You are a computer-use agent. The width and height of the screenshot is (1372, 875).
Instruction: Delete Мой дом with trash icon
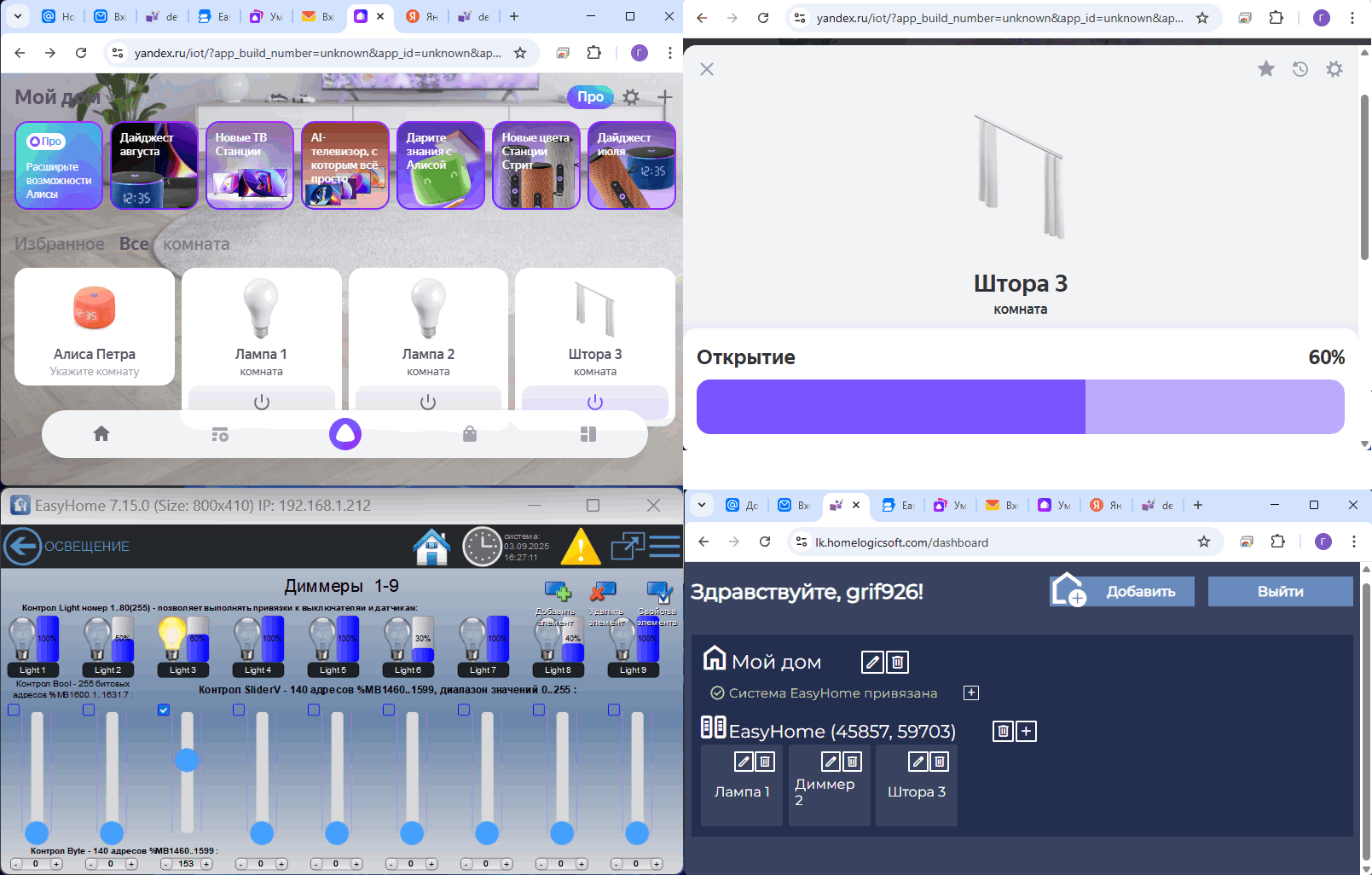897,662
